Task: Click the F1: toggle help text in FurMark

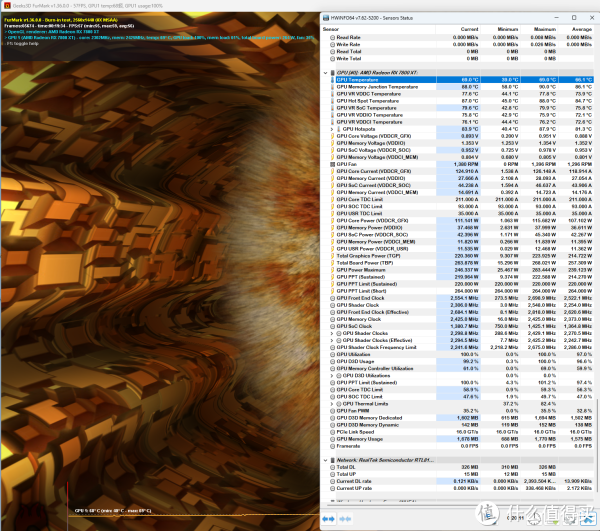Action: (x=21, y=44)
